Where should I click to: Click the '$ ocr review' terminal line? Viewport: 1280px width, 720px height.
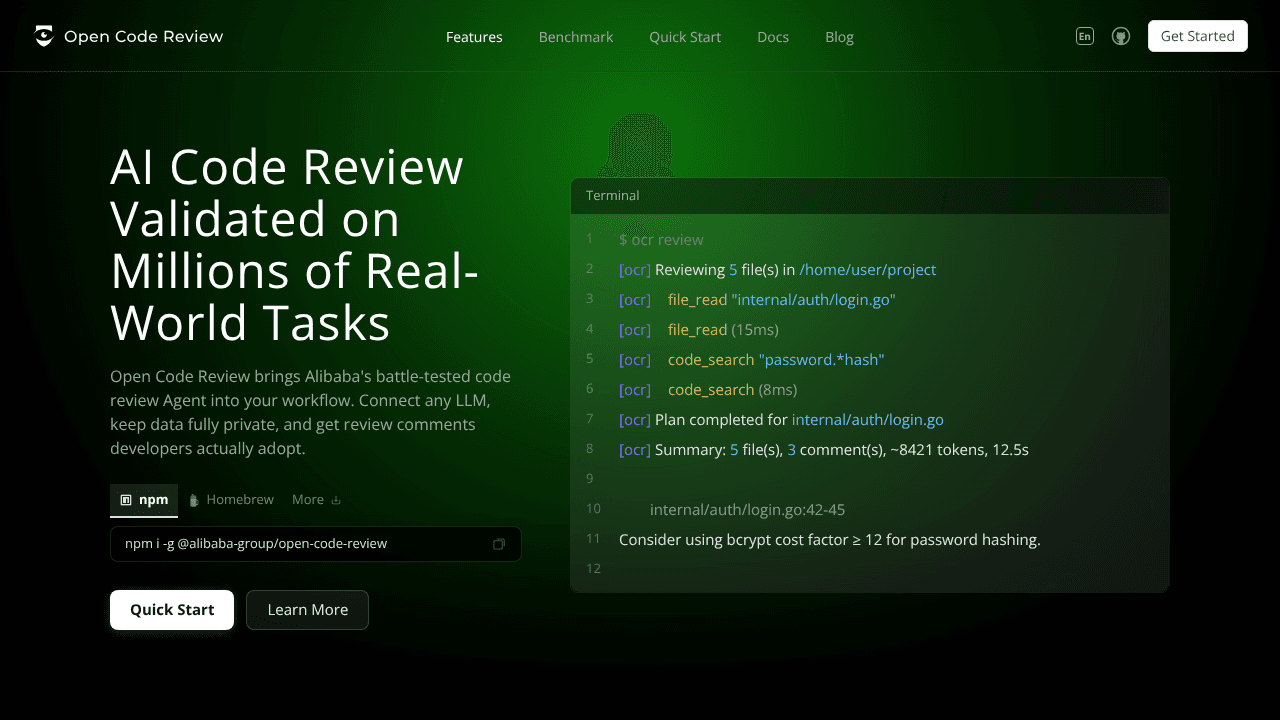pos(661,240)
